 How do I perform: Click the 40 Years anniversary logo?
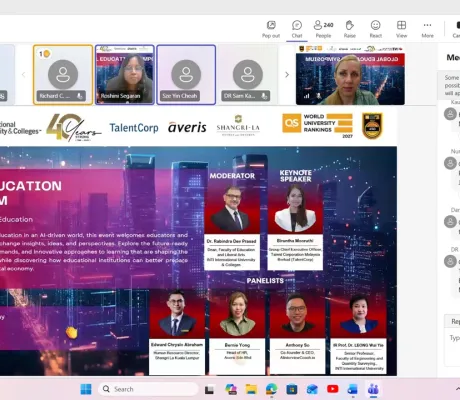pyautogui.click(x=73, y=128)
